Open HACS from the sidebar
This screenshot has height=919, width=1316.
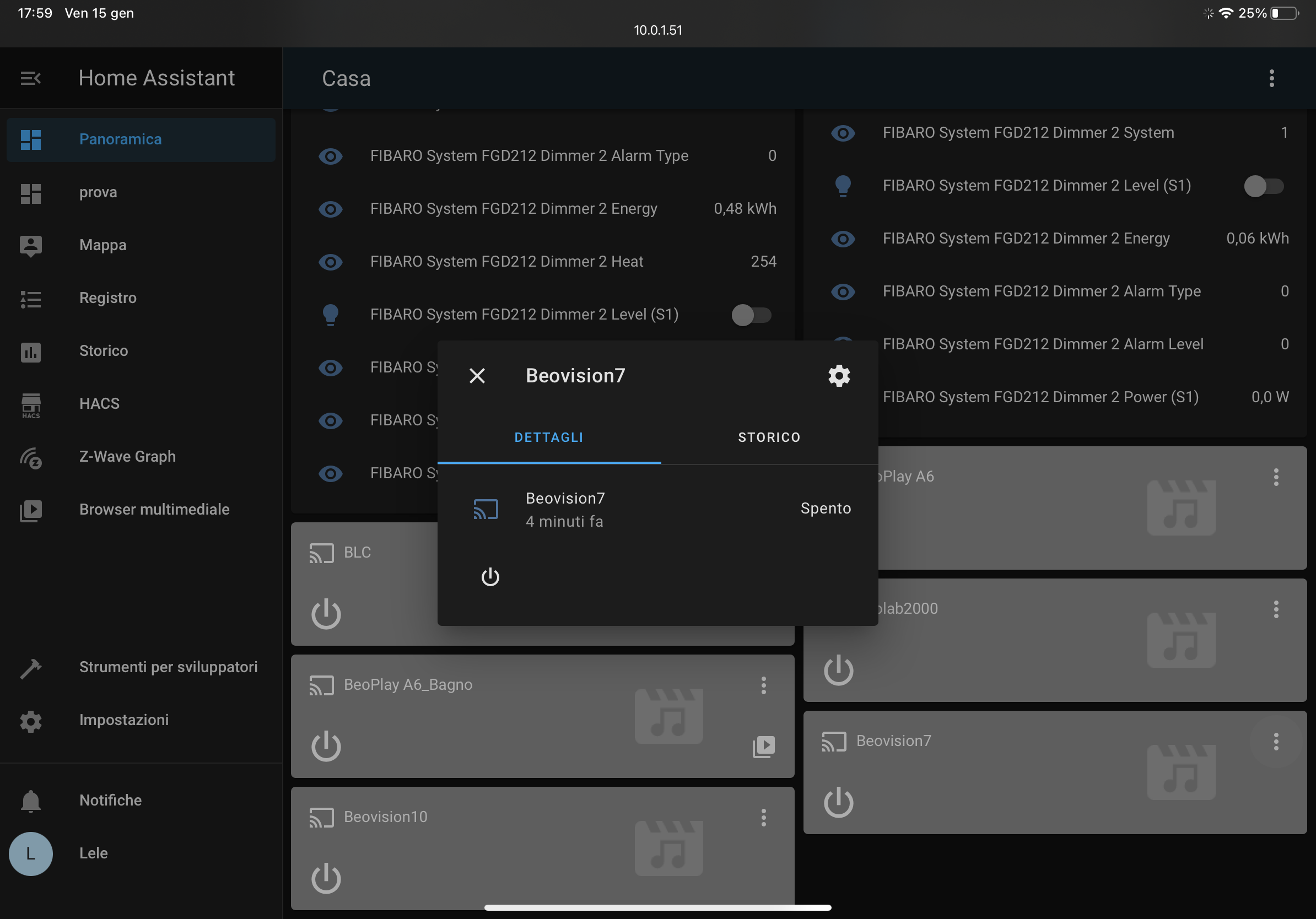click(99, 403)
